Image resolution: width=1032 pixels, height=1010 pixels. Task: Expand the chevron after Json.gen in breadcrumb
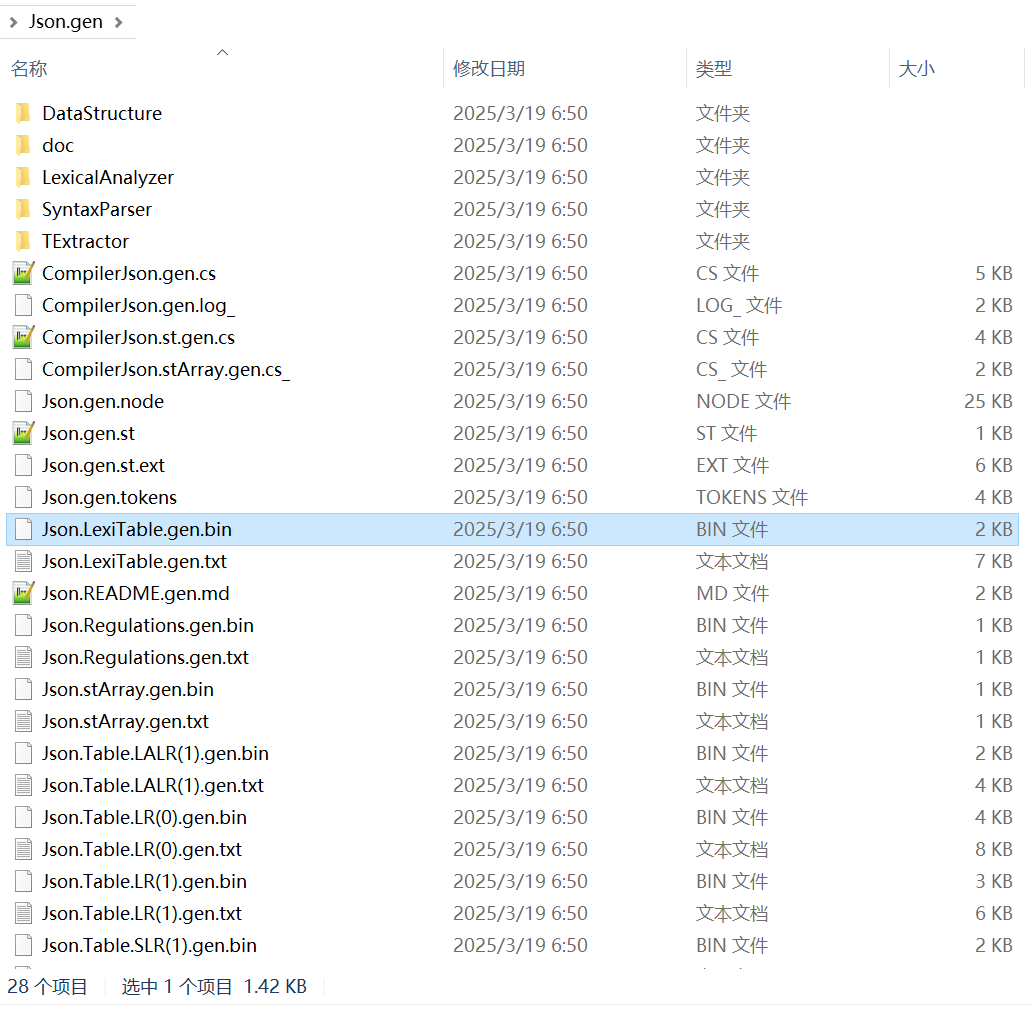point(118,22)
